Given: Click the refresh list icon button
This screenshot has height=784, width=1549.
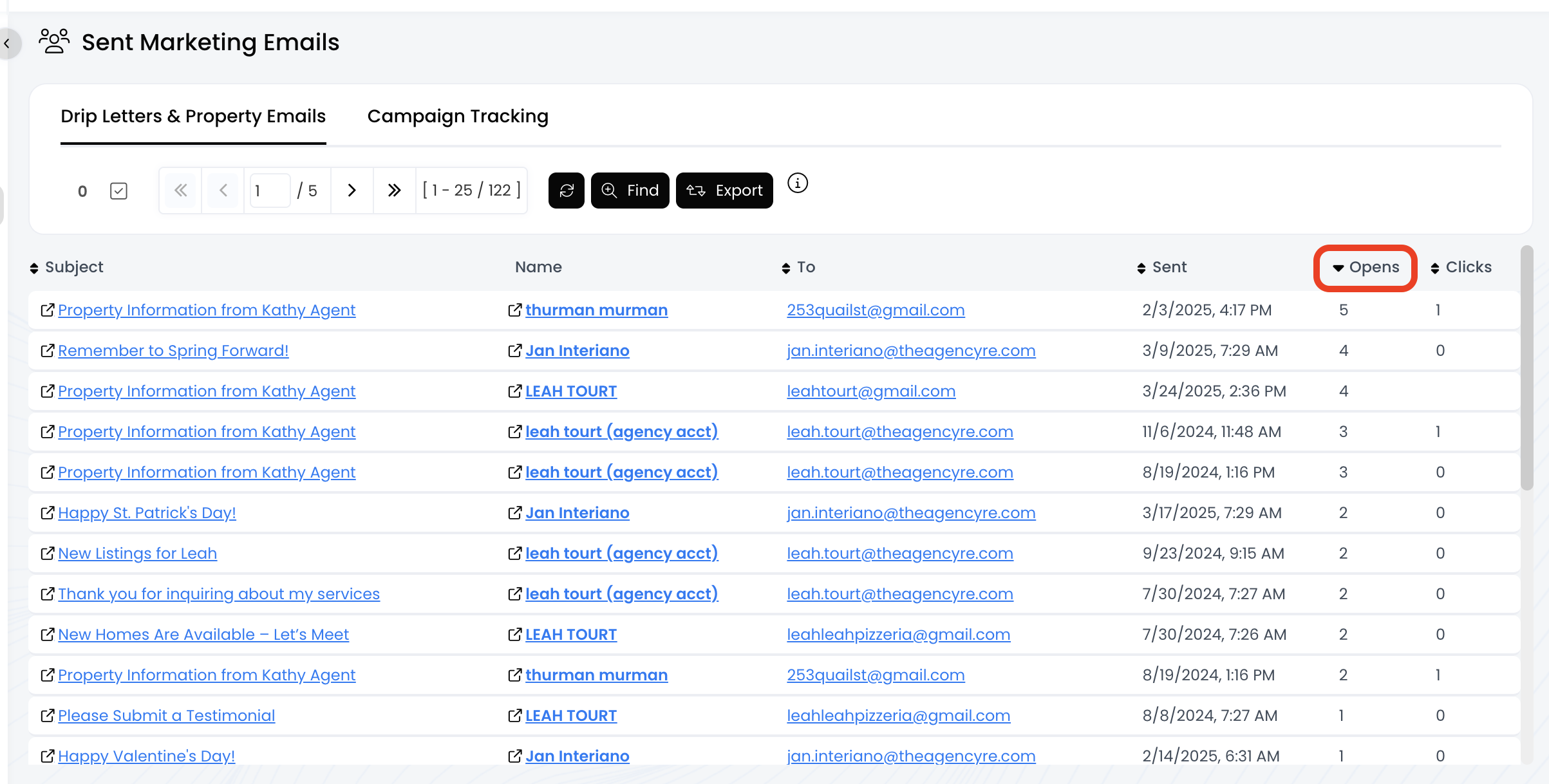Looking at the screenshot, I should pos(566,191).
